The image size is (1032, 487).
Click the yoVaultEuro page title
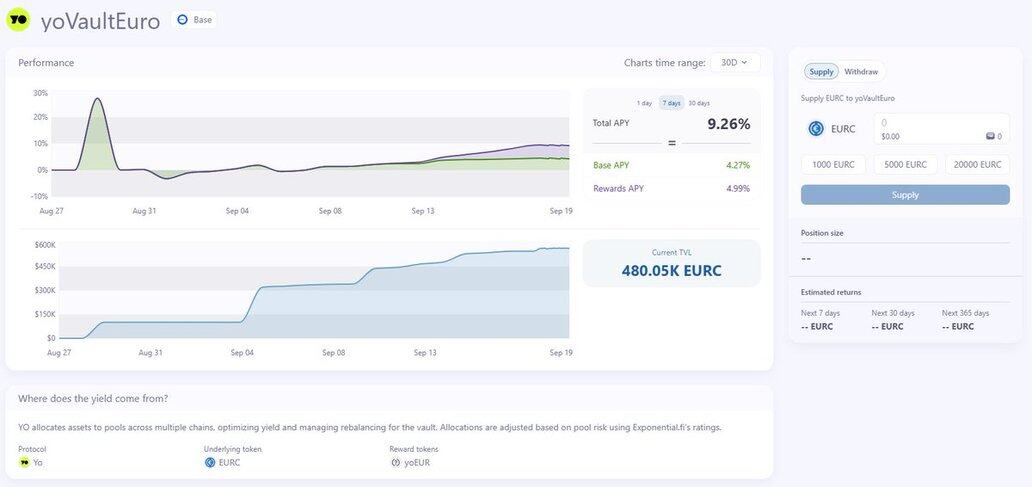click(x=100, y=21)
